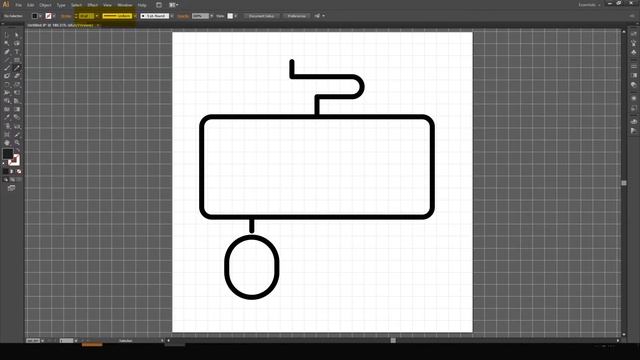
Task: Set paint type to Color
Action: click(x=6, y=171)
